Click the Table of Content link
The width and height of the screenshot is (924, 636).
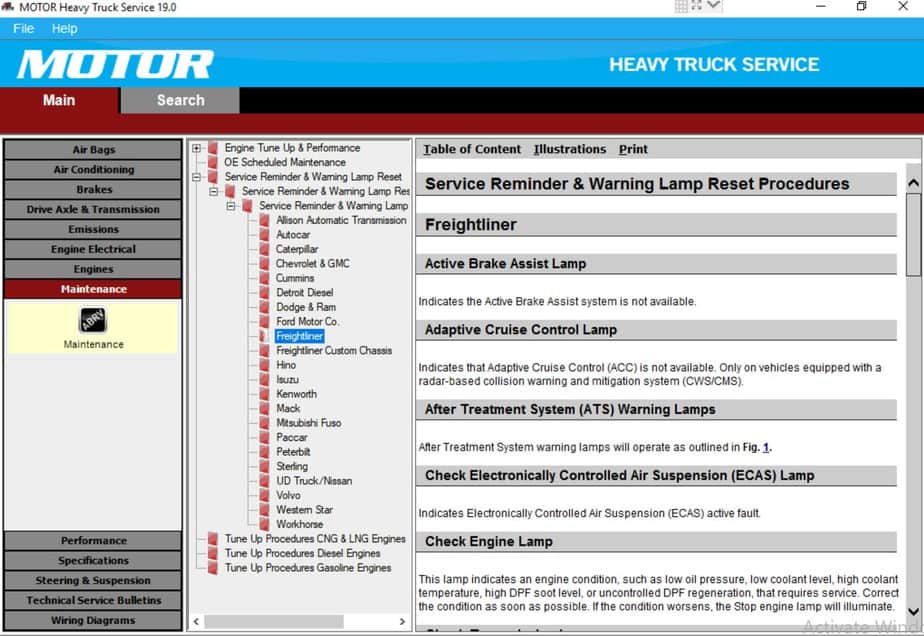472,149
